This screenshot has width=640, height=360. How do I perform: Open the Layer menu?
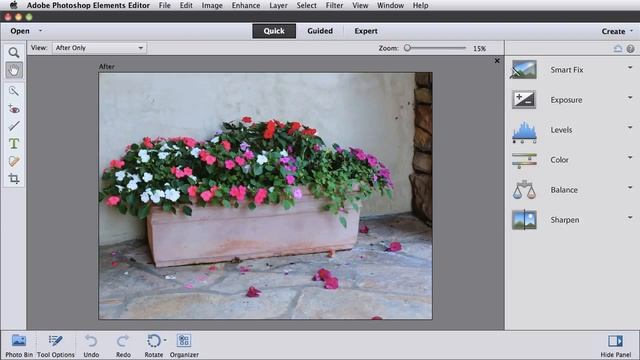tap(278, 5)
